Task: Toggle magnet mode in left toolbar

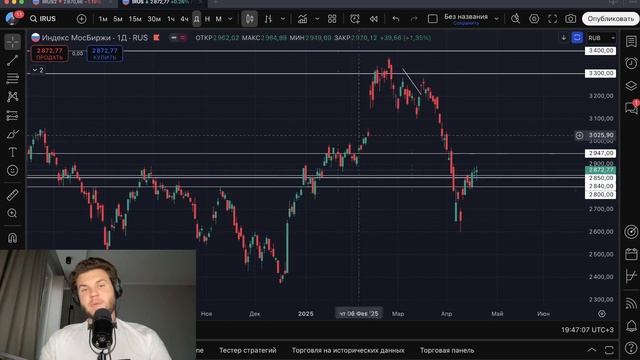Action: [13, 238]
